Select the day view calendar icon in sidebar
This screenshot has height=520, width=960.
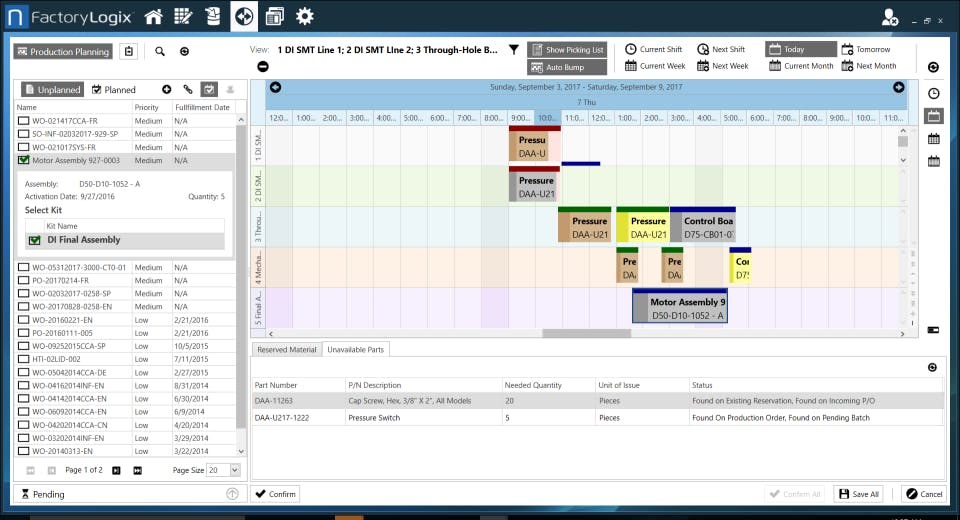pyautogui.click(x=933, y=116)
